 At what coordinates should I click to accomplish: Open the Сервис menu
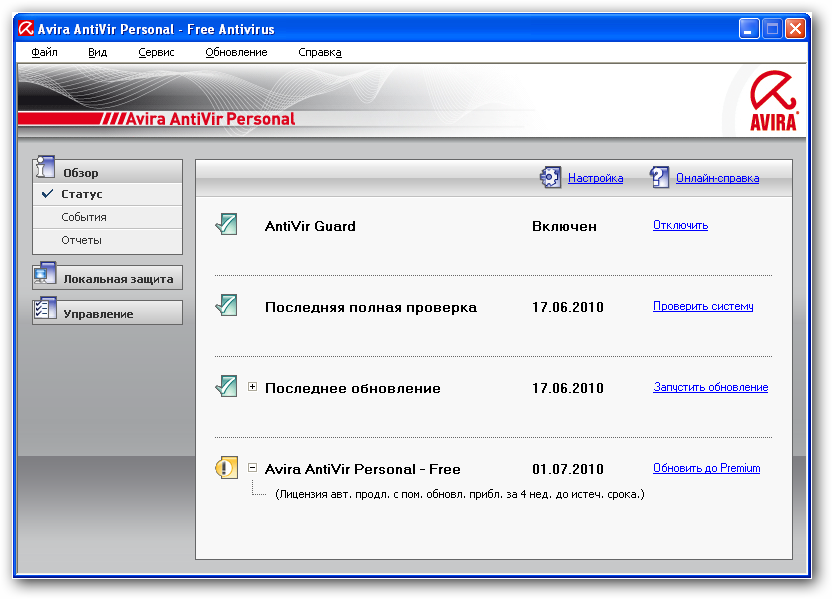point(156,52)
